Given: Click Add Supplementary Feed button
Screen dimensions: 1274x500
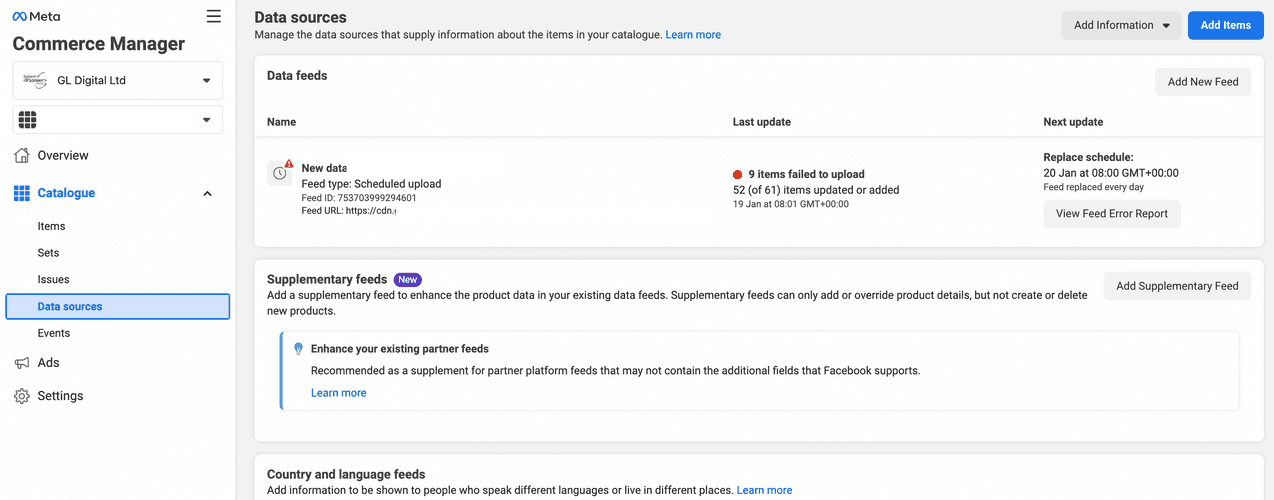Looking at the screenshot, I should click(1177, 286).
